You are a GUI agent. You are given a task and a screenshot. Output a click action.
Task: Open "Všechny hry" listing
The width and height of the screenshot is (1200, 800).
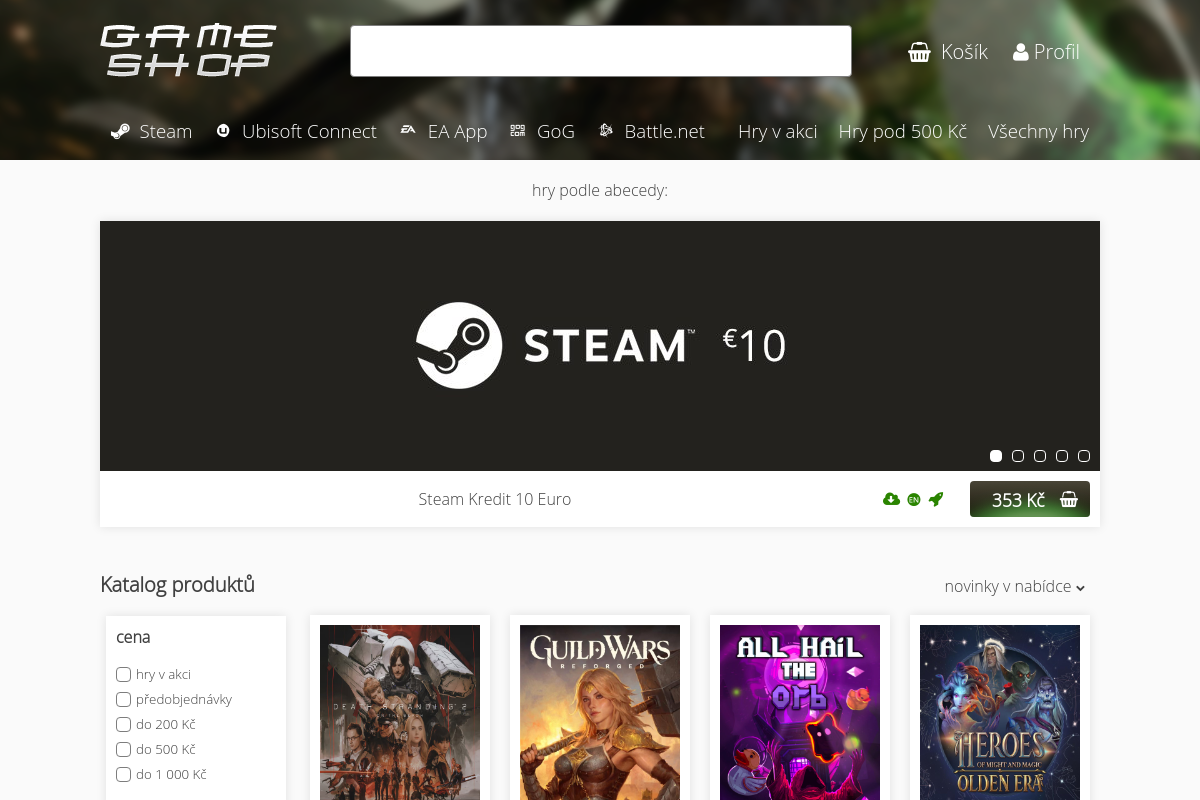[x=1038, y=131]
